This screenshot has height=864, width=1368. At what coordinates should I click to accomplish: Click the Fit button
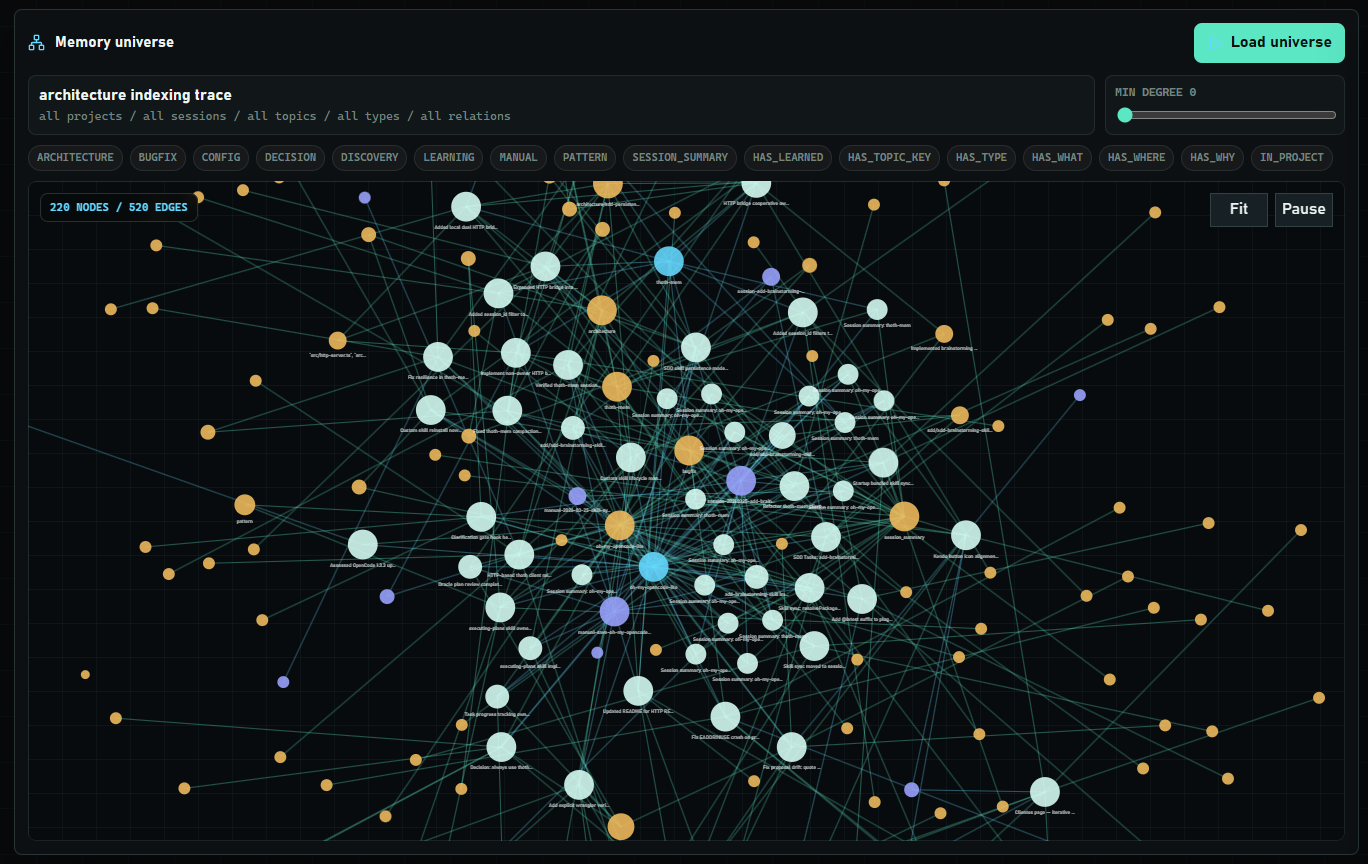click(x=1239, y=209)
